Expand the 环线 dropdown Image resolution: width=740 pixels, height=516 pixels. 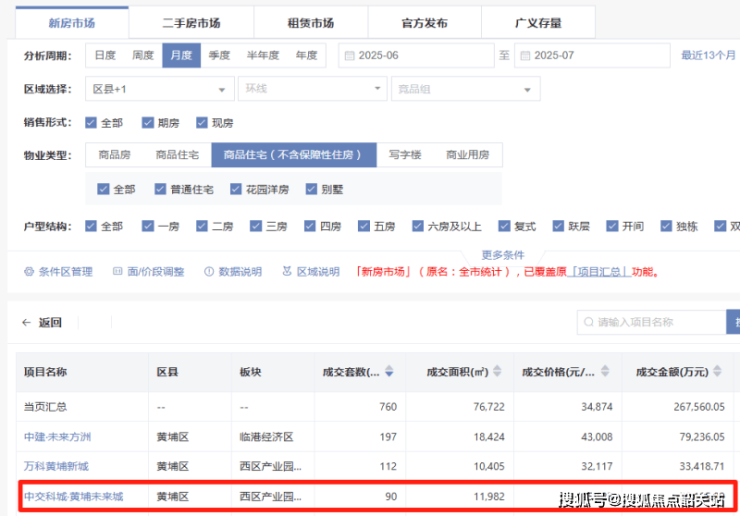tap(312, 88)
